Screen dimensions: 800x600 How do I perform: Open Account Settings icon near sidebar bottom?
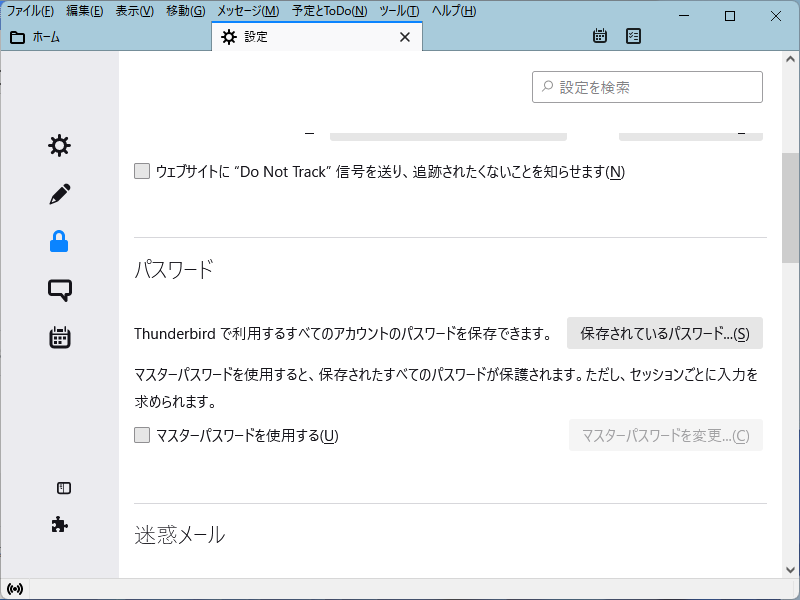[64, 488]
